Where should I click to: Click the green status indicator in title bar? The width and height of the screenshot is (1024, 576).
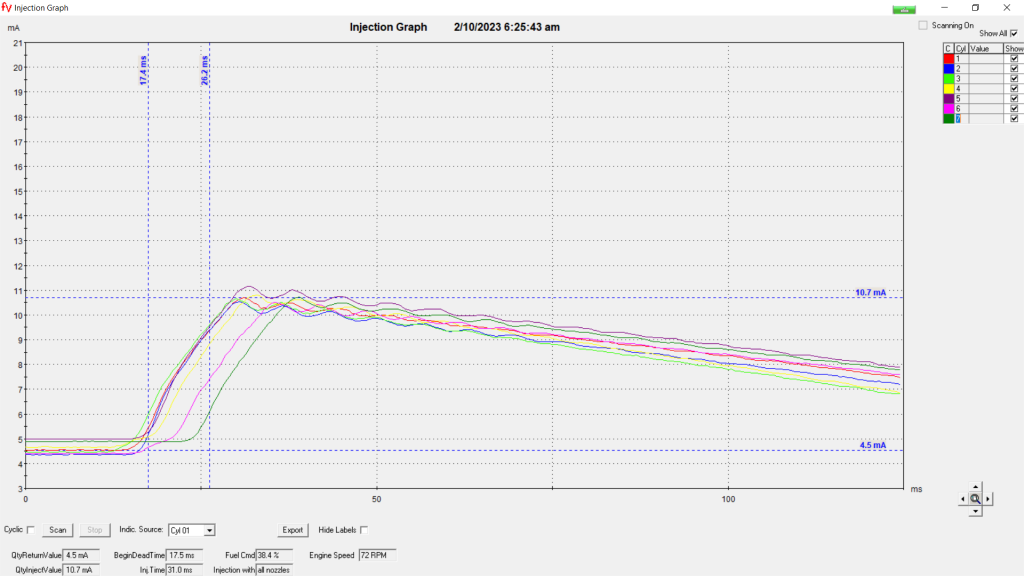coord(904,8)
